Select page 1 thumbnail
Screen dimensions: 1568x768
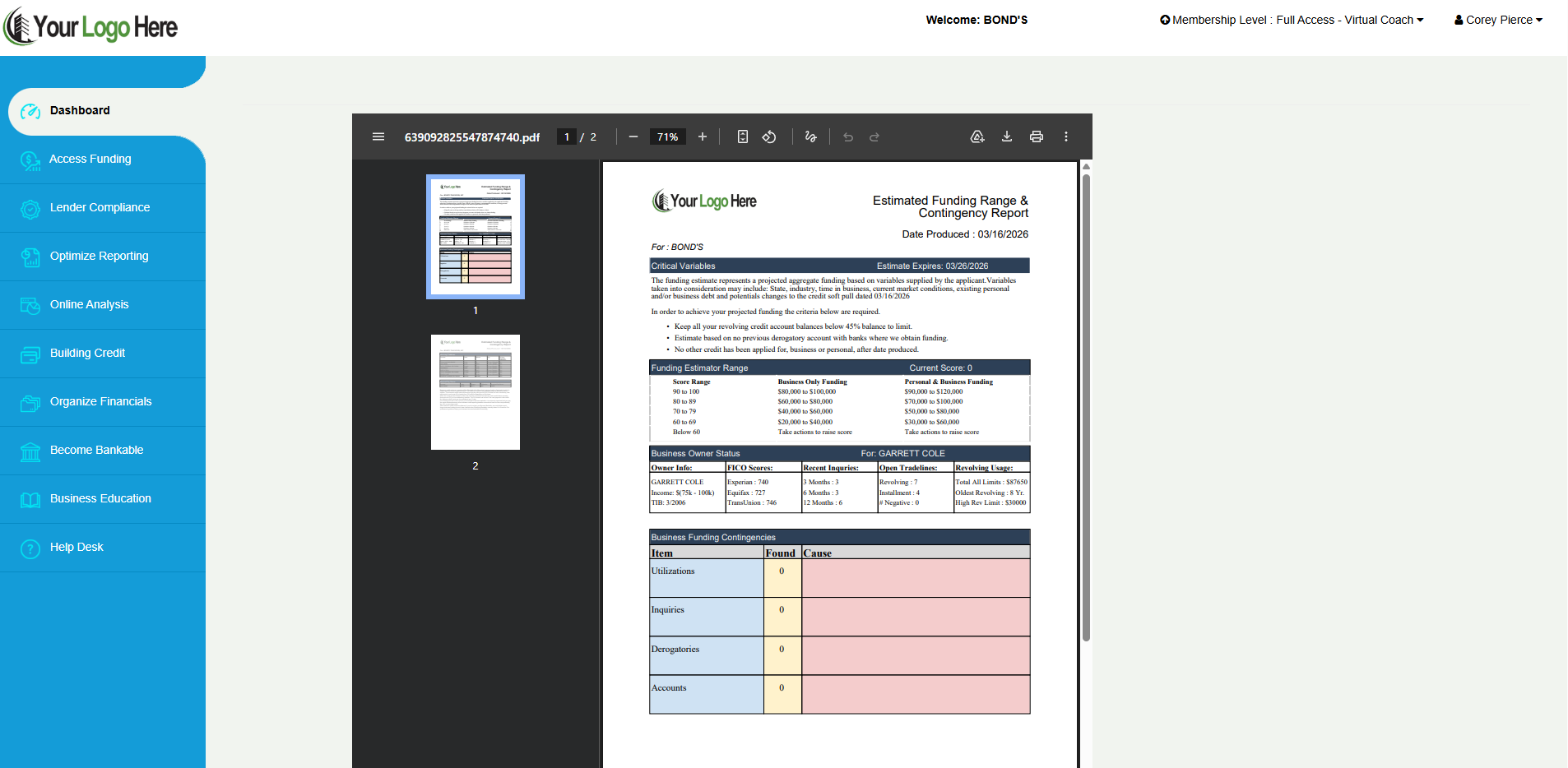[476, 237]
